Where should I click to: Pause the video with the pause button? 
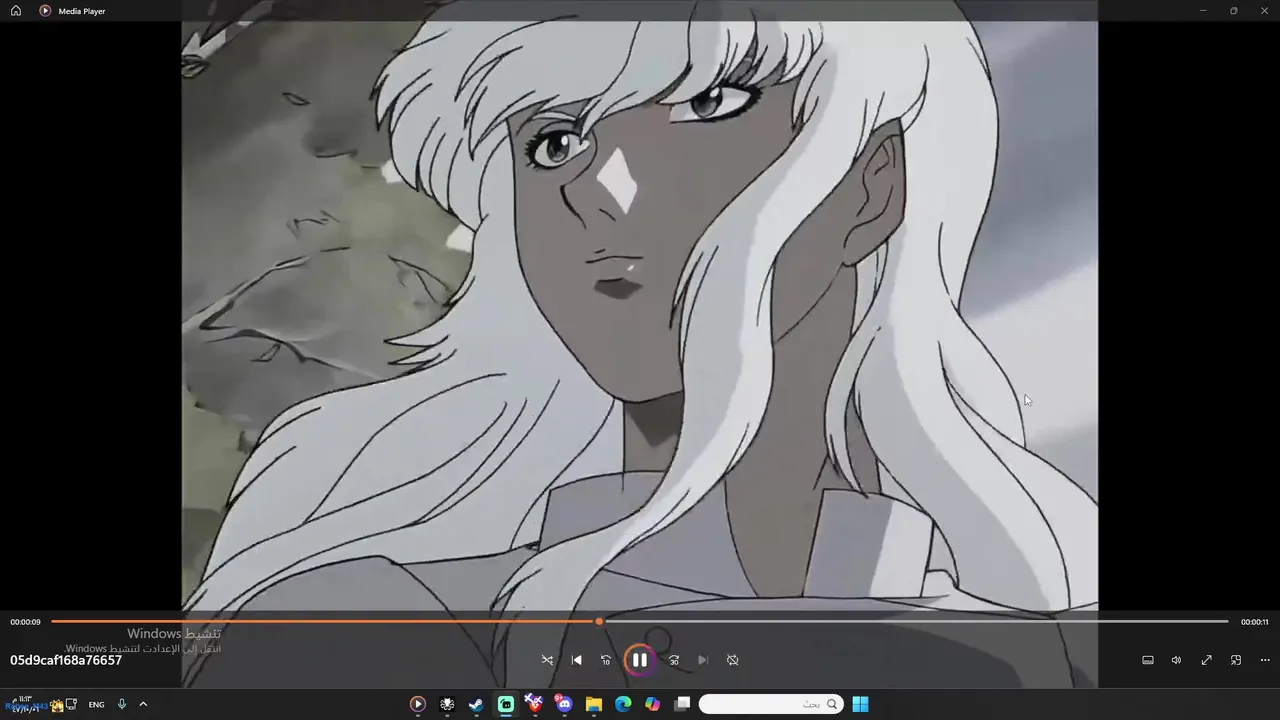pyautogui.click(x=639, y=660)
